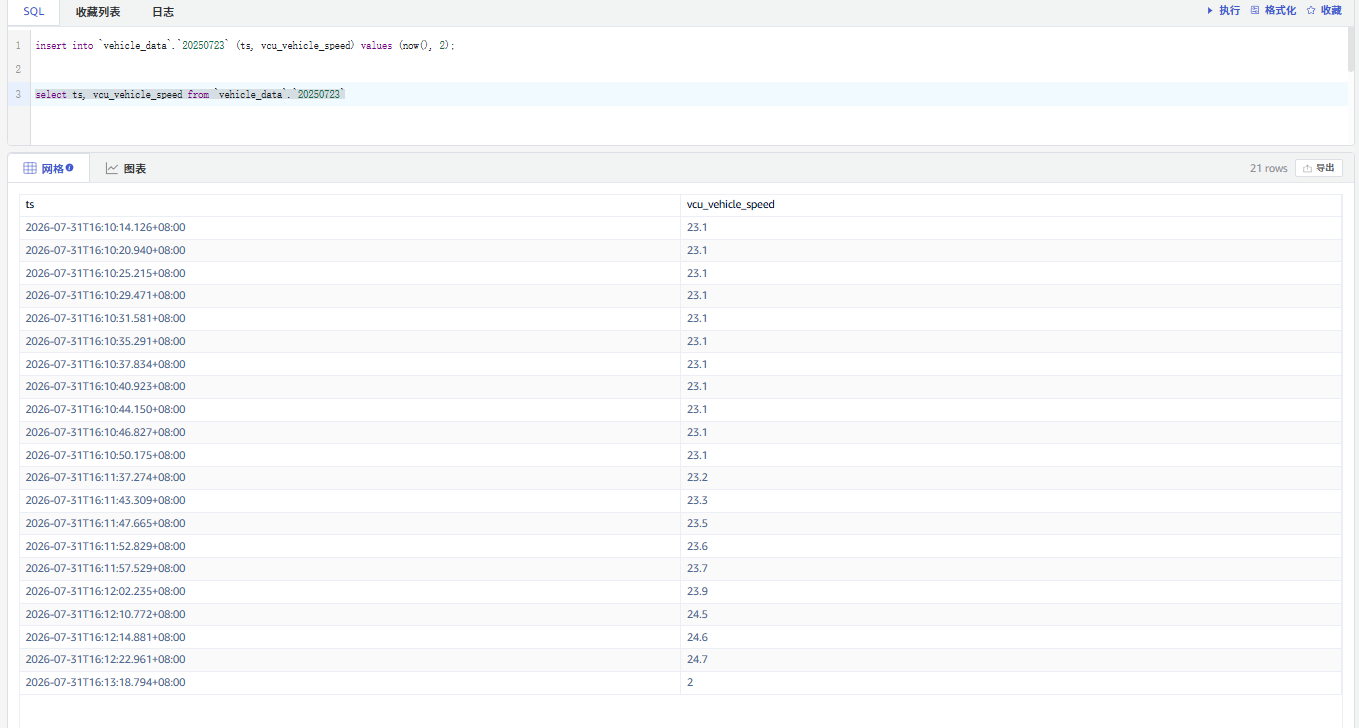Viewport: 1359px width, 728px height.
Task: Select timestamp 2026-07-31T16:12:02.235+08:00
Action: point(105,591)
